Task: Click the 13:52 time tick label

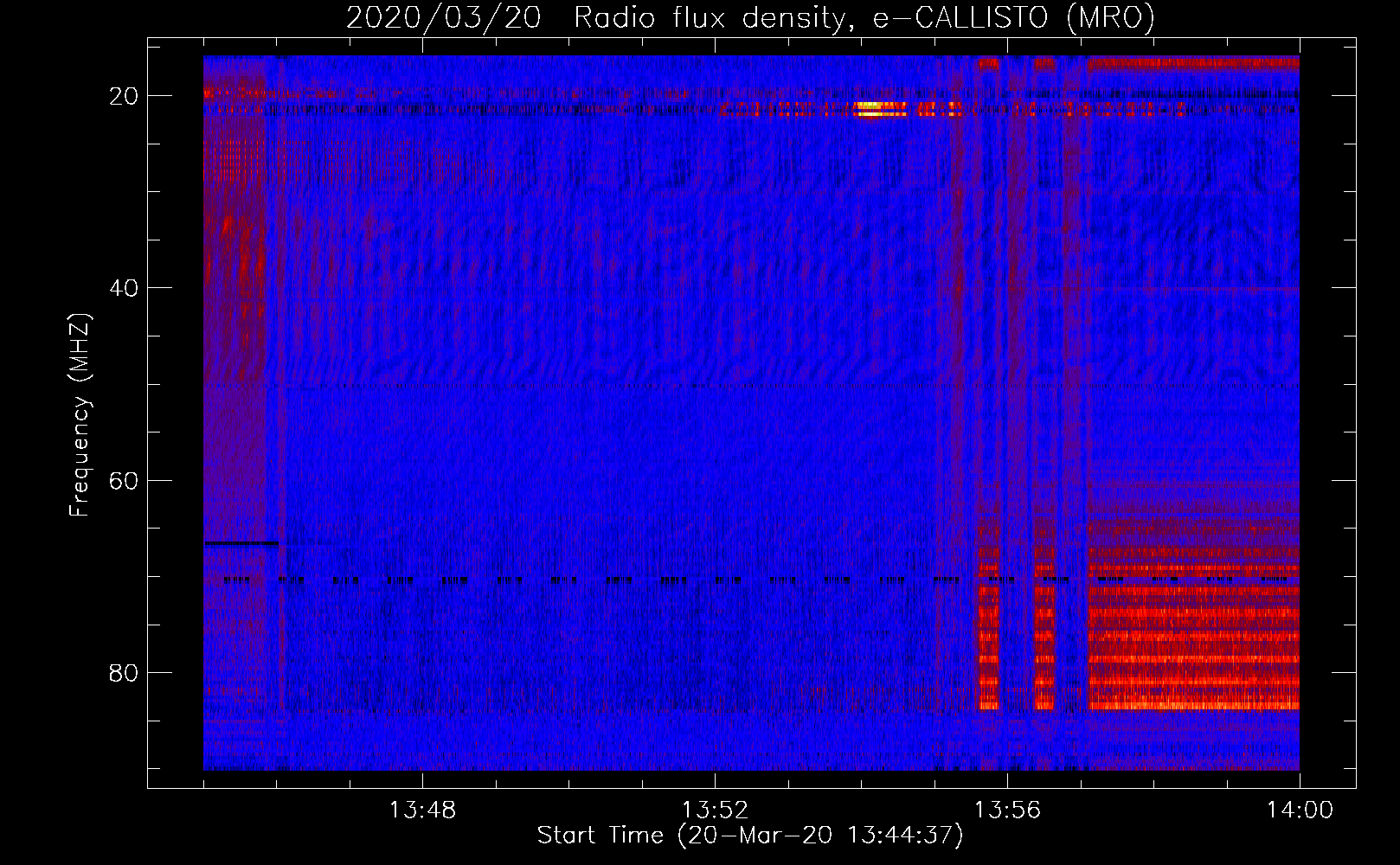Action: tap(715, 811)
